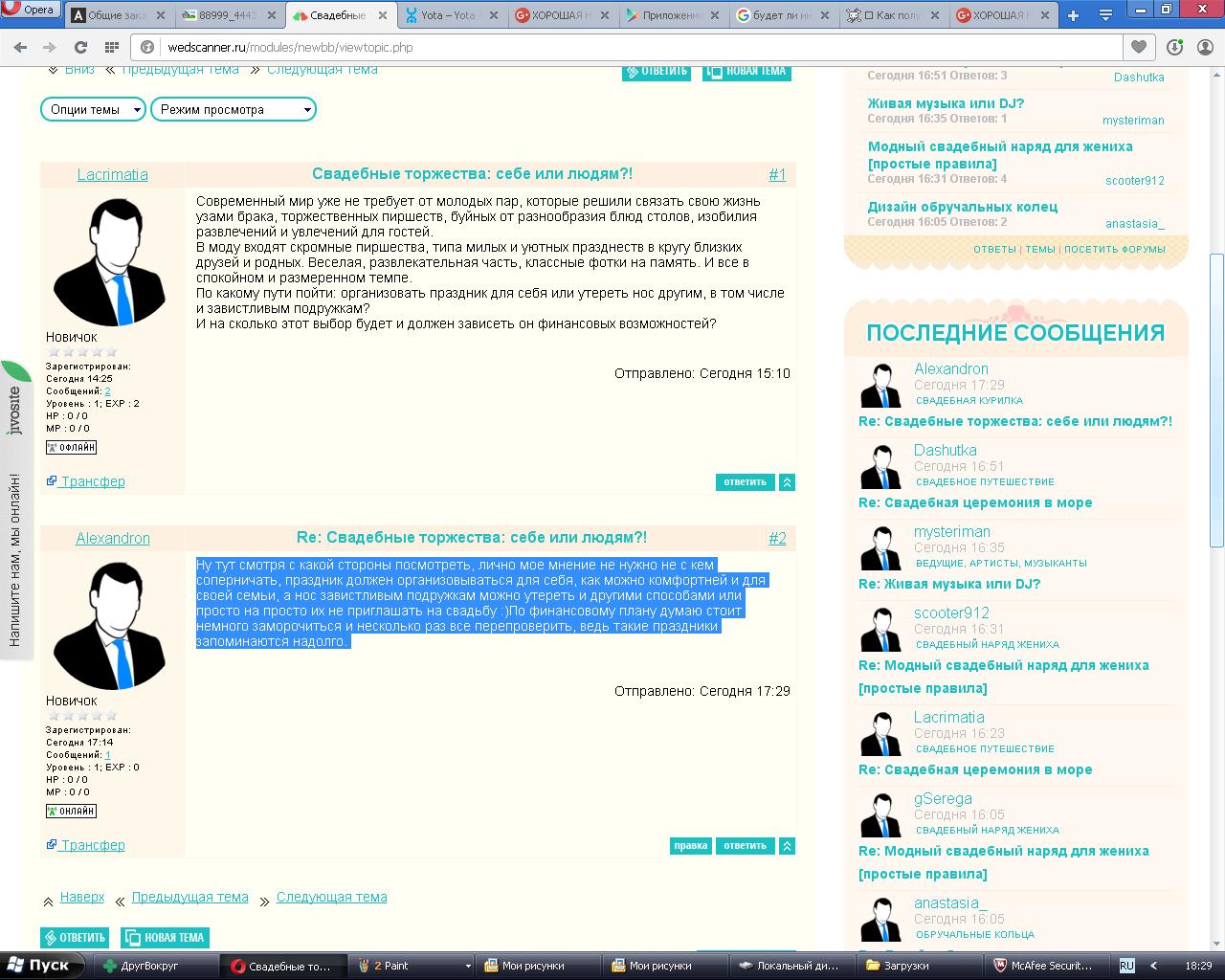Open the Локальный диск taskbar item
The width and height of the screenshot is (1225, 980).
(792, 966)
